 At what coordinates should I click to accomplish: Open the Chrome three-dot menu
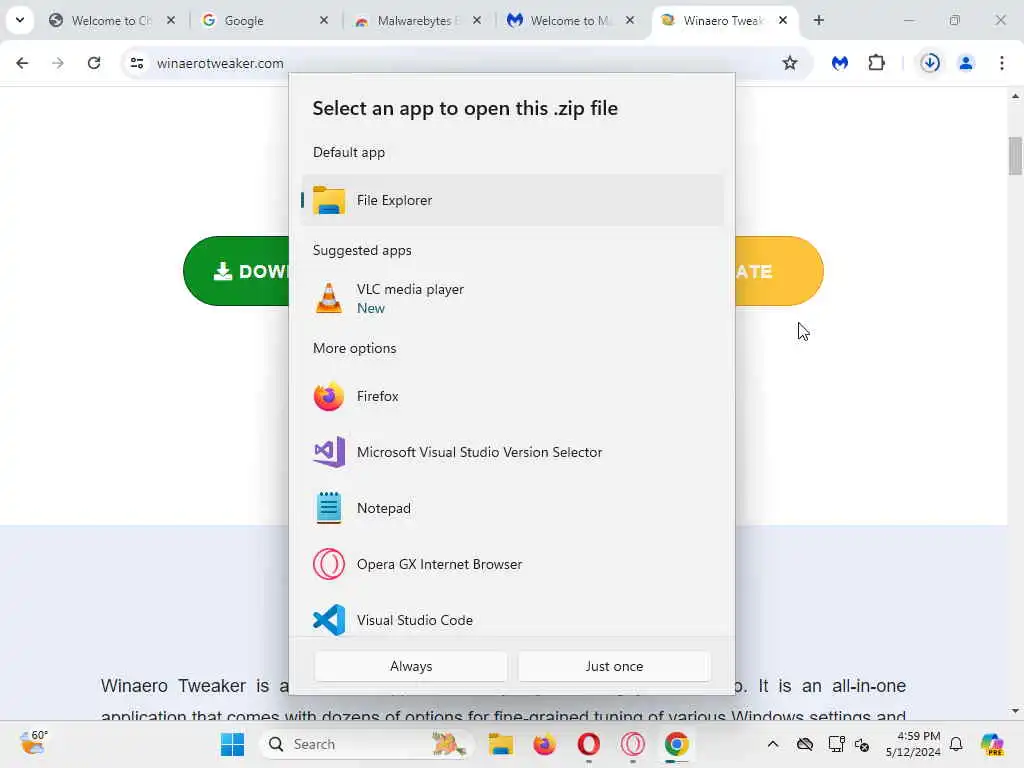click(x=1002, y=63)
